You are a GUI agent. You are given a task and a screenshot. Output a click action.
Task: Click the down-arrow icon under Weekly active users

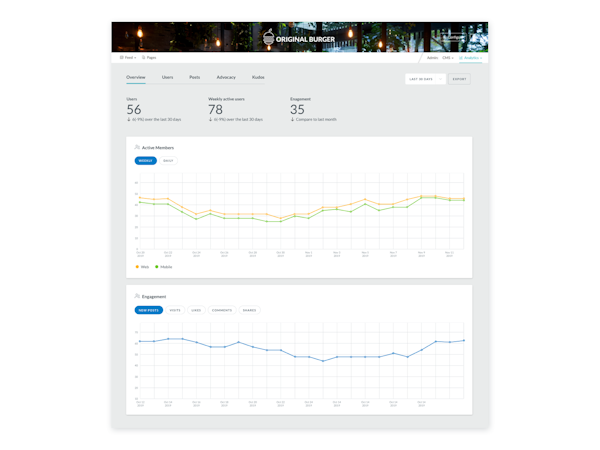(210, 119)
